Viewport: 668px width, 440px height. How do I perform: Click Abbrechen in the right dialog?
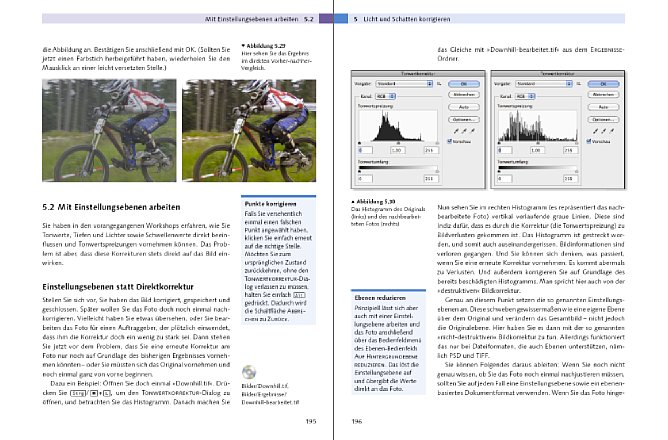603,95
